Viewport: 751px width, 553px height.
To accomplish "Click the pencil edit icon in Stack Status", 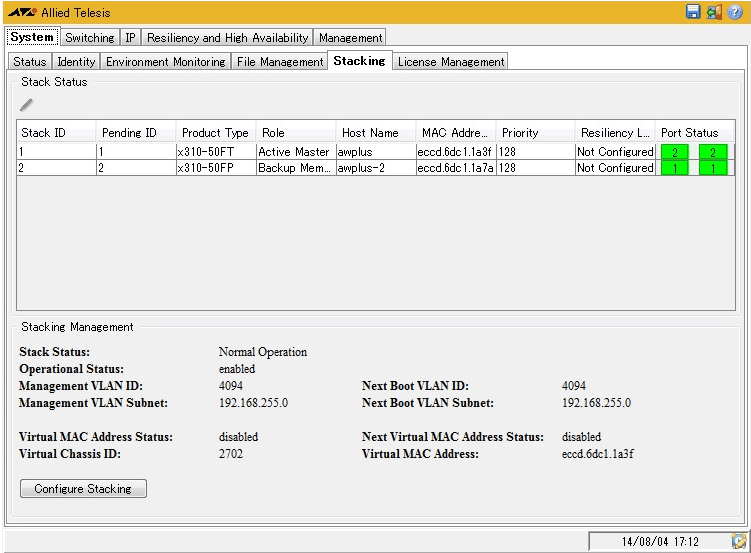I will tap(27, 104).
